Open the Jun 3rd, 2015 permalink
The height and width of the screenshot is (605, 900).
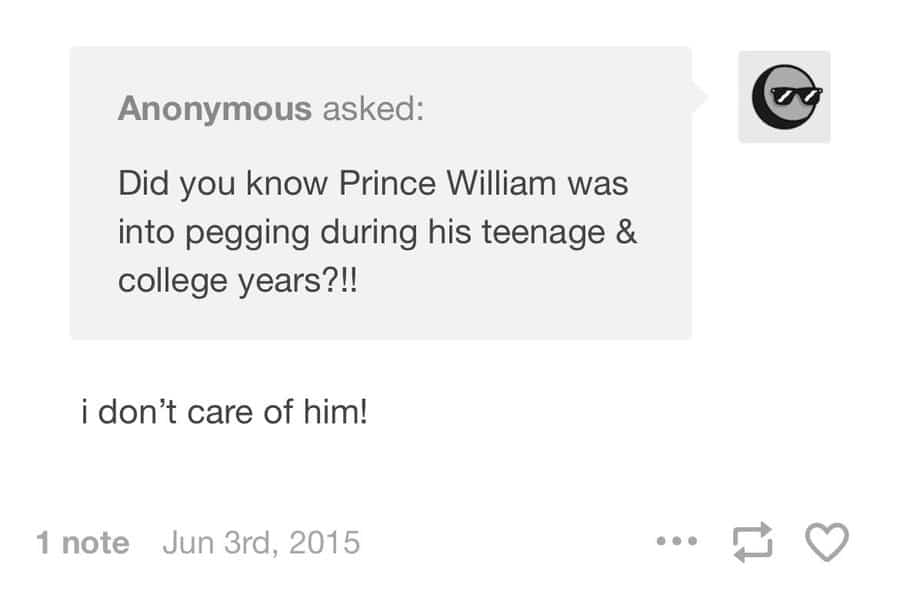[261, 542]
